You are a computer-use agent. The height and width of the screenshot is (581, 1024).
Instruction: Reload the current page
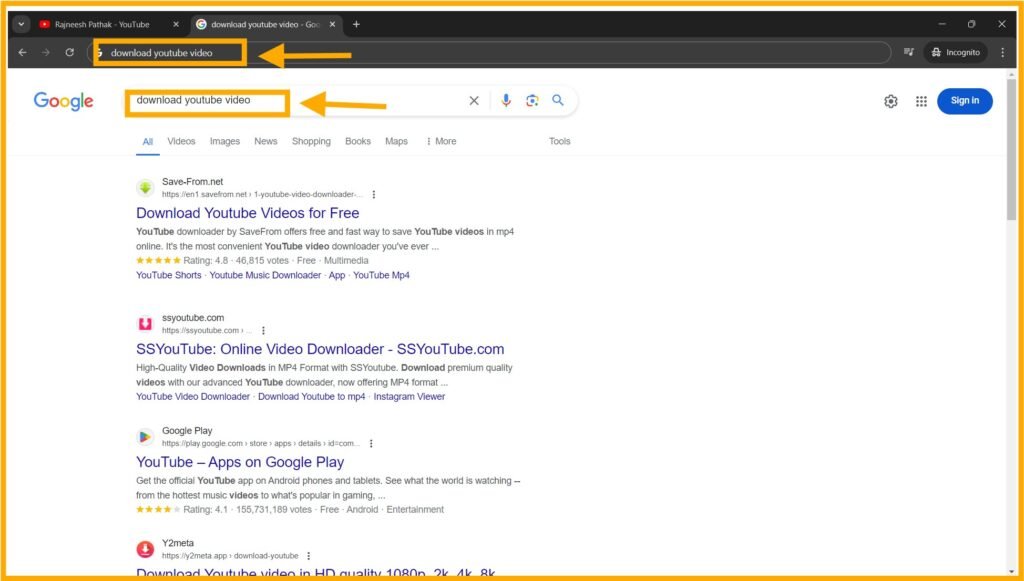tap(69, 52)
